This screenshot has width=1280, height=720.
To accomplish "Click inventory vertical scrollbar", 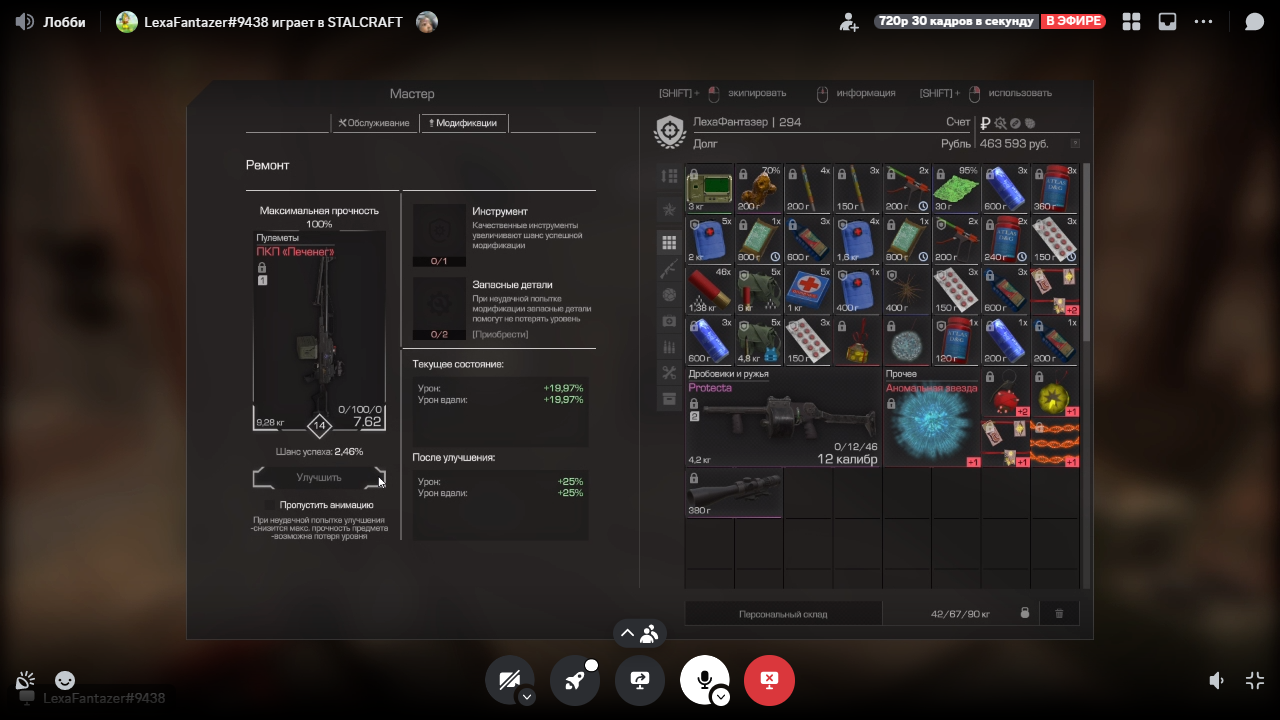I will click(x=1086, y=255).
